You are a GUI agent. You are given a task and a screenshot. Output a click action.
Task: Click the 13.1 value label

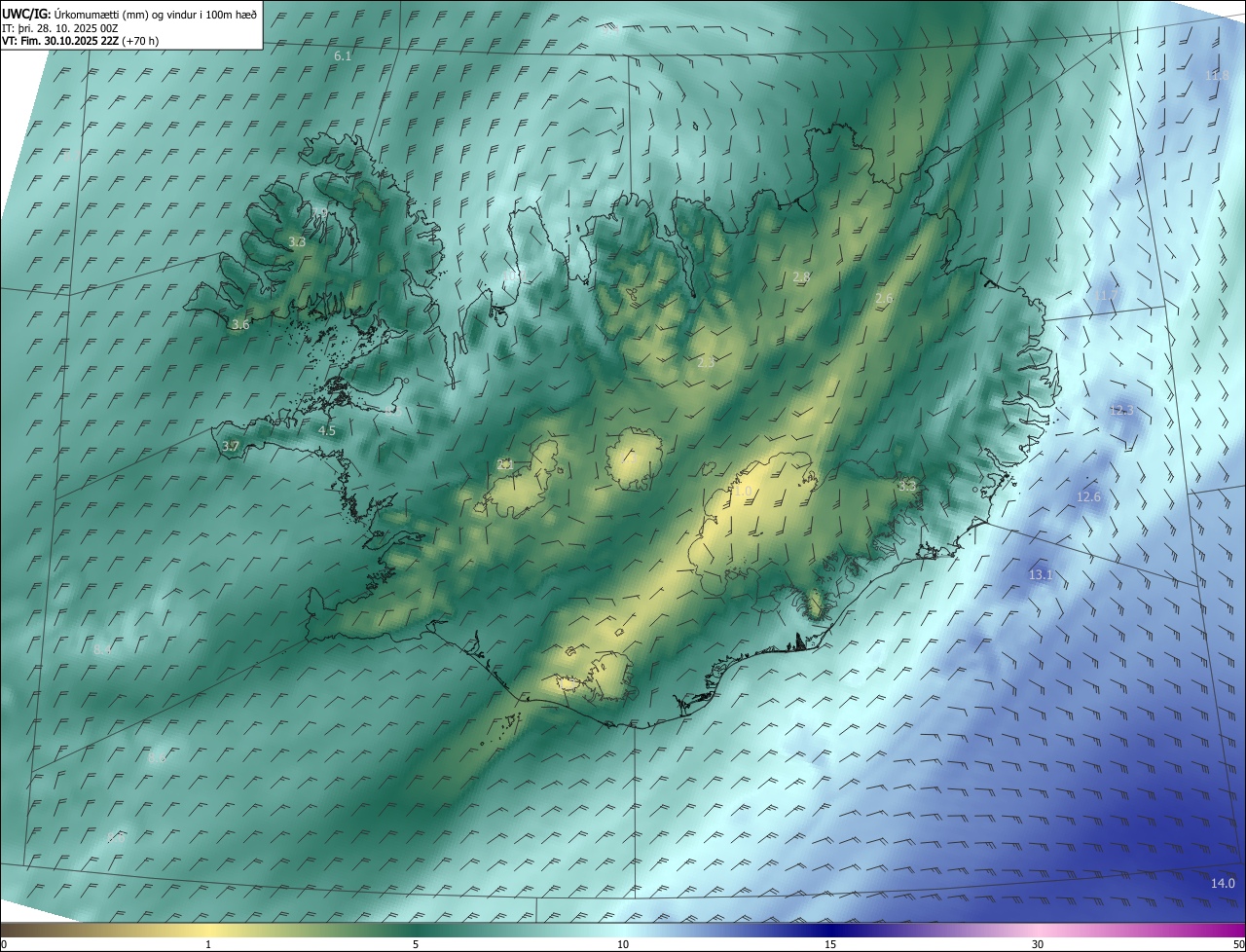click(x=1041, y=575)
